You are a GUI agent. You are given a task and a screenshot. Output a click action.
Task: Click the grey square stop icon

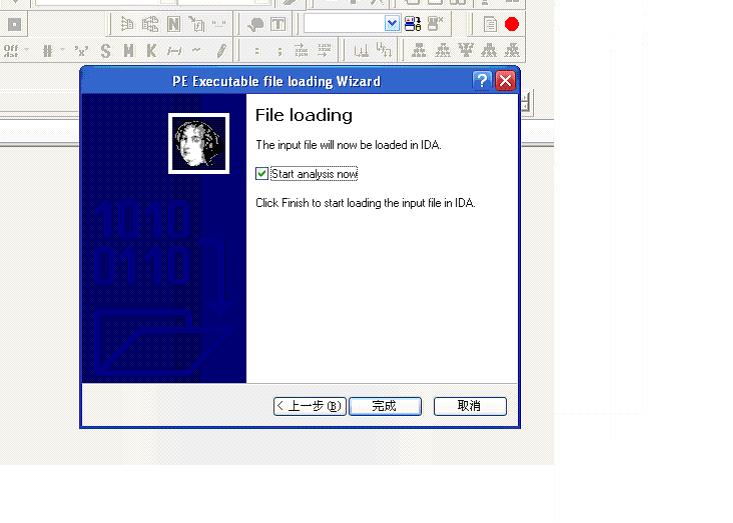(x=14, y=24)
